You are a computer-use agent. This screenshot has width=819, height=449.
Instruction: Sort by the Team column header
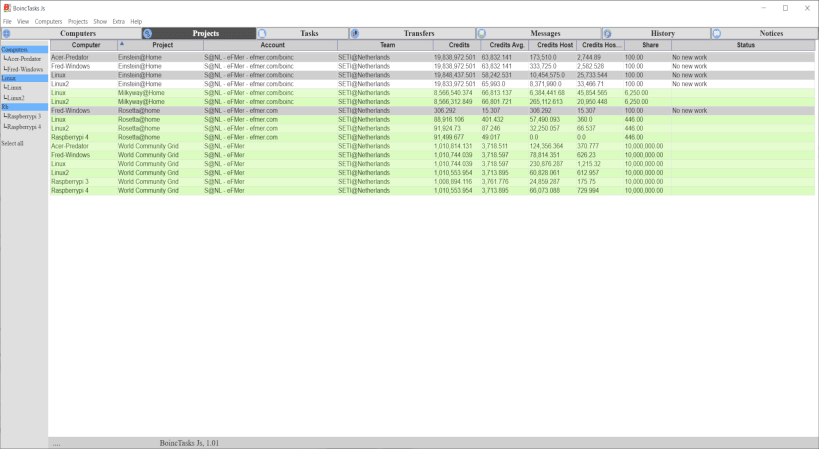pos(387,45)
